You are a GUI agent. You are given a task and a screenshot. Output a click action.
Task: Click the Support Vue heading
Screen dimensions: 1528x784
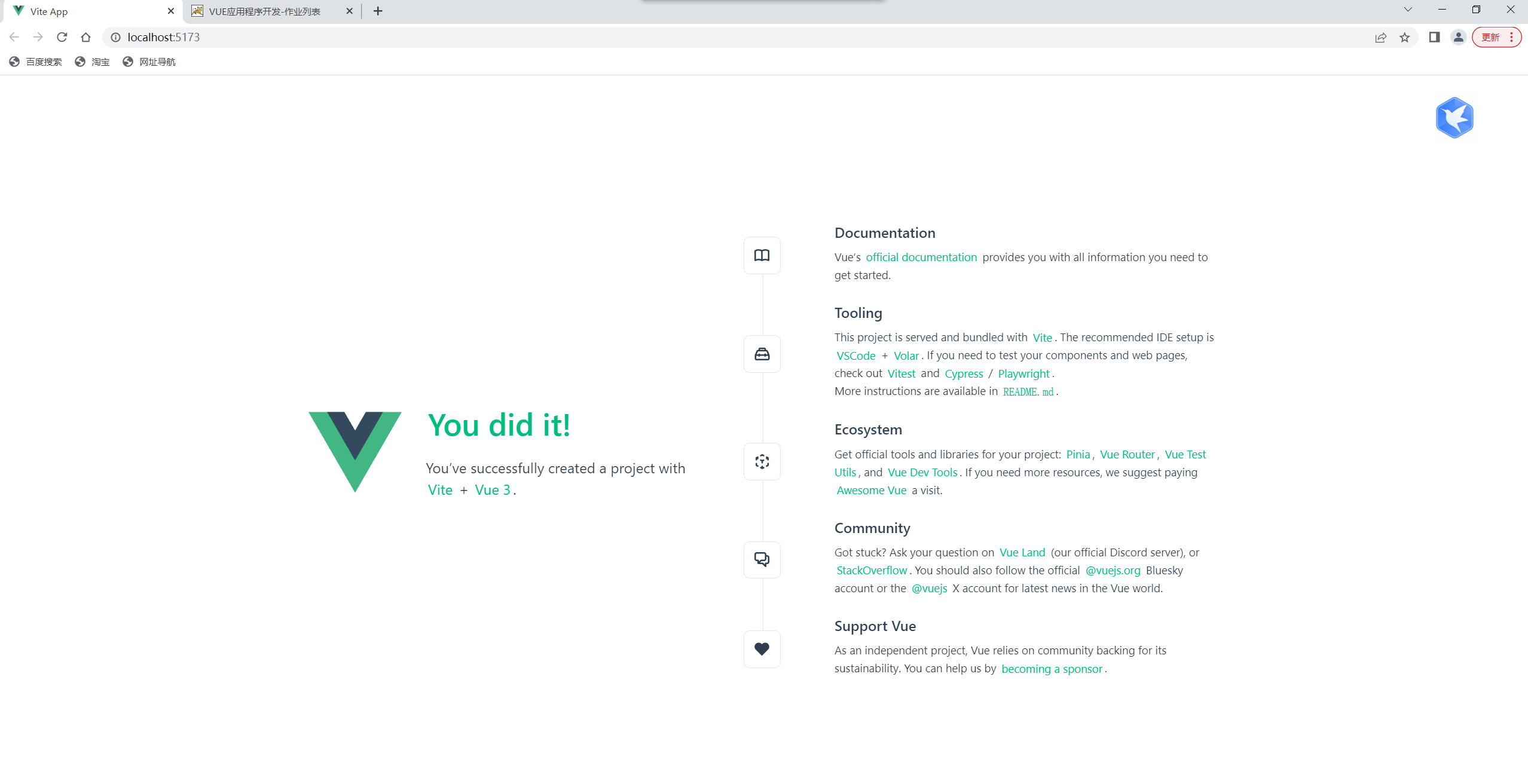875,626
